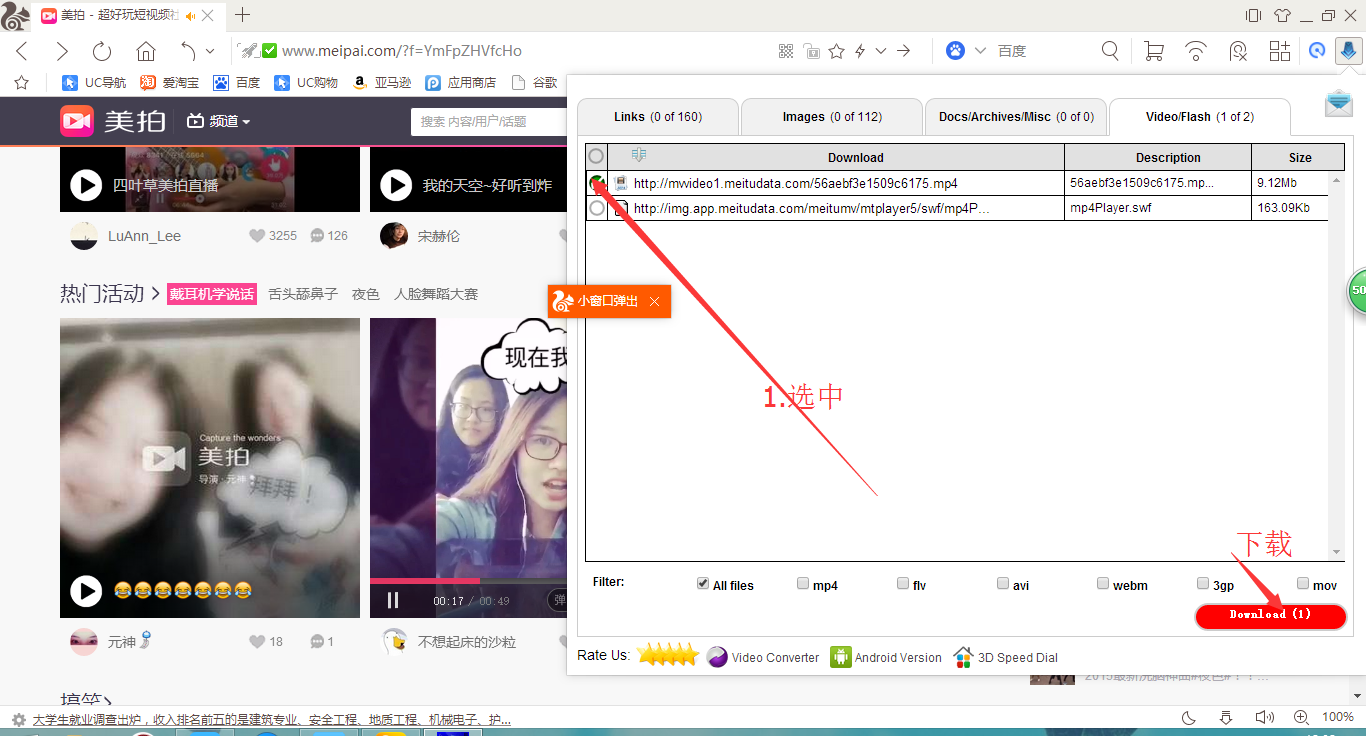Open a new tab with plus button
This screenshot has width=1366, height=736.
(242, 15)
